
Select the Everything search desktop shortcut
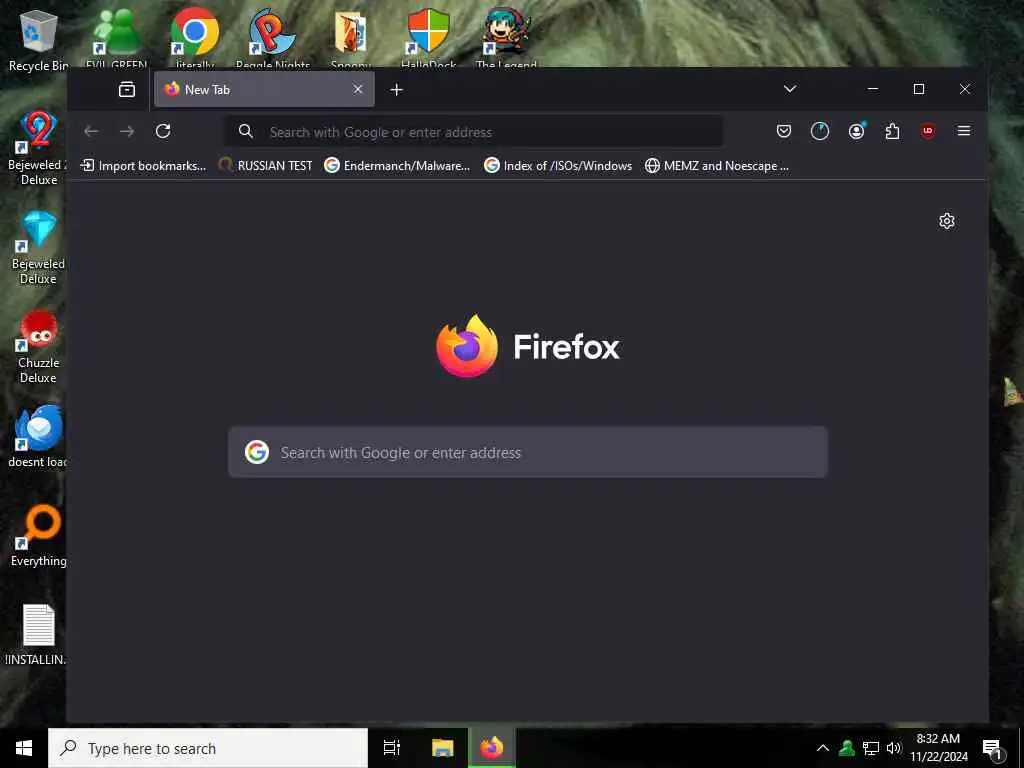[x=38, y=536]
